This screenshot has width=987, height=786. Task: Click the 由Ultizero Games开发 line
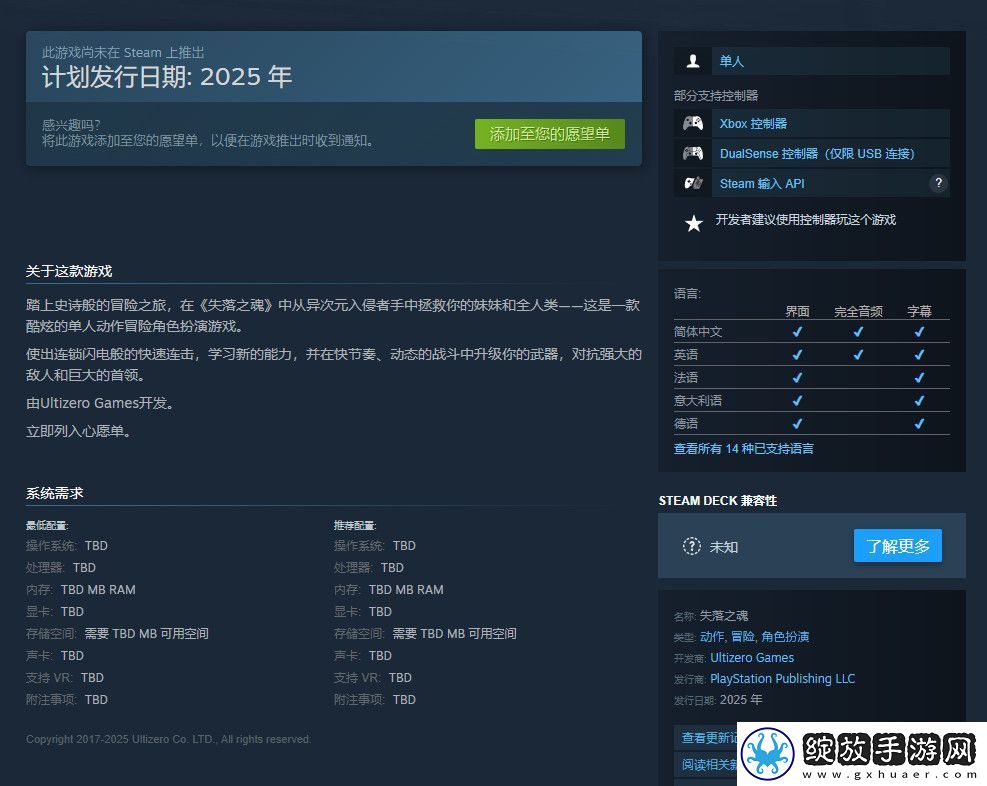click(100, 403)
